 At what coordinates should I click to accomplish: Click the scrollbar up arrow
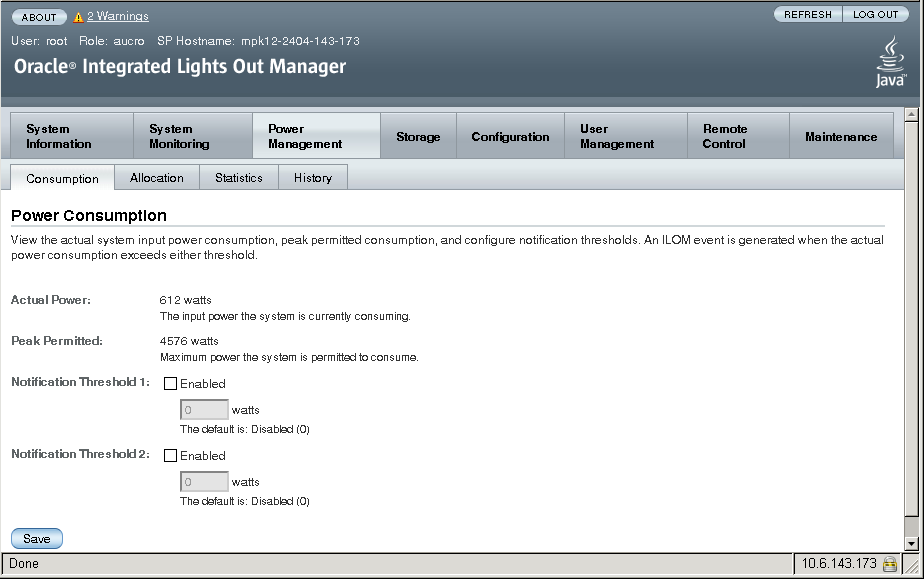pyautogui.click(x=912, y=114)
